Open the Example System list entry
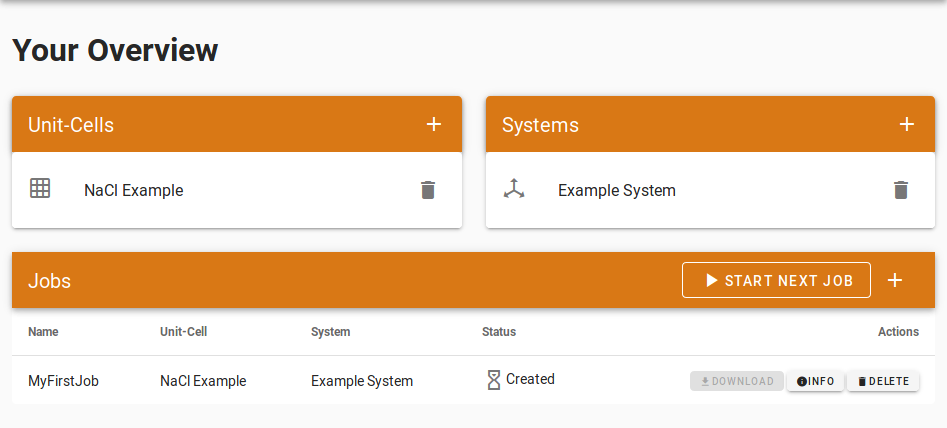This screenshot has width=947, height=428. 710,190
